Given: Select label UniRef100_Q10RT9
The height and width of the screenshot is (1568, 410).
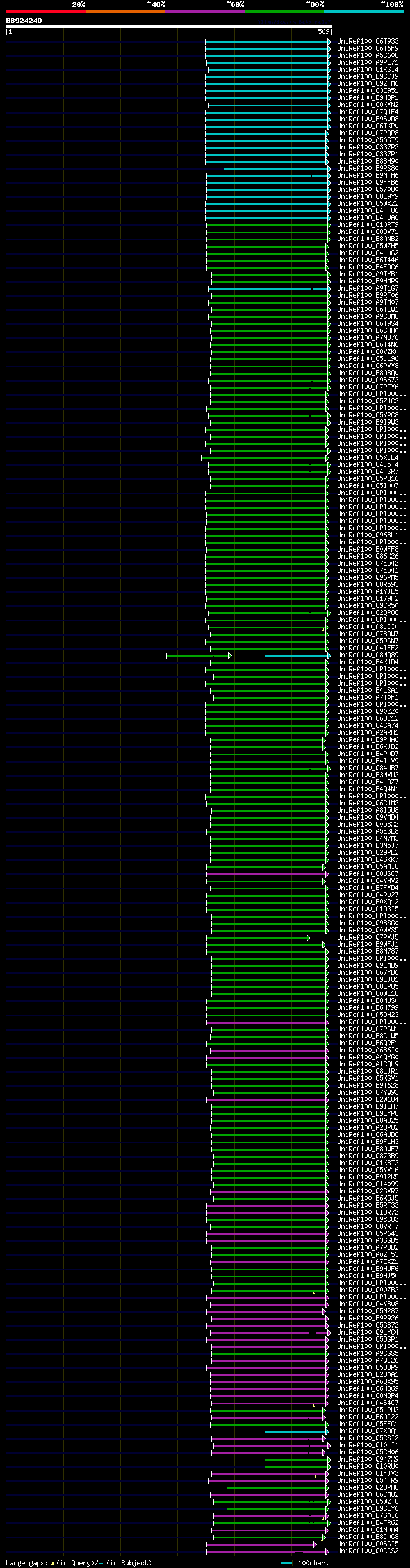Looking at the screenshot, I should 368,224.
